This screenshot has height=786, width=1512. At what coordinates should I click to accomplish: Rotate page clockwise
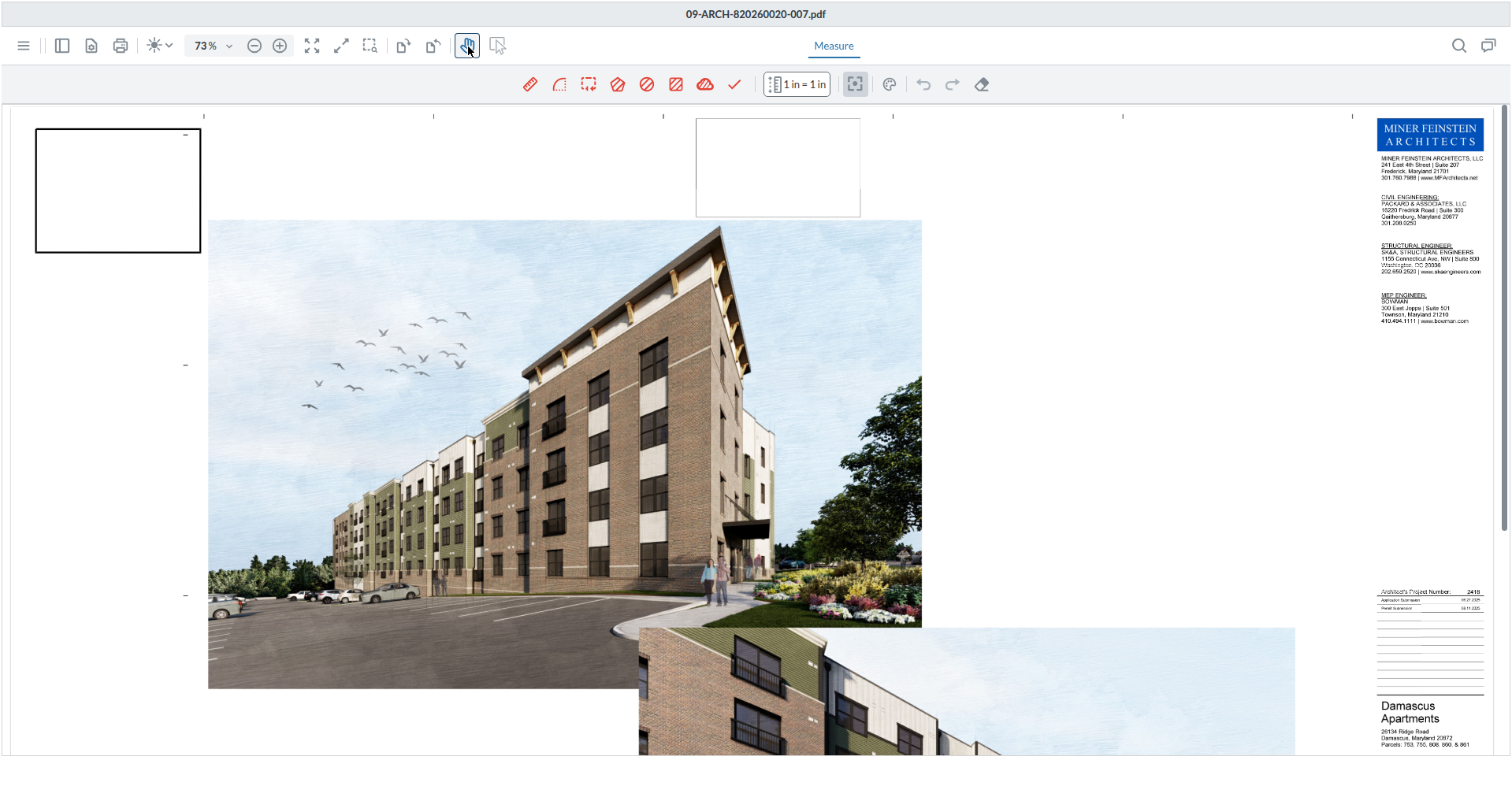coord(403,46)
